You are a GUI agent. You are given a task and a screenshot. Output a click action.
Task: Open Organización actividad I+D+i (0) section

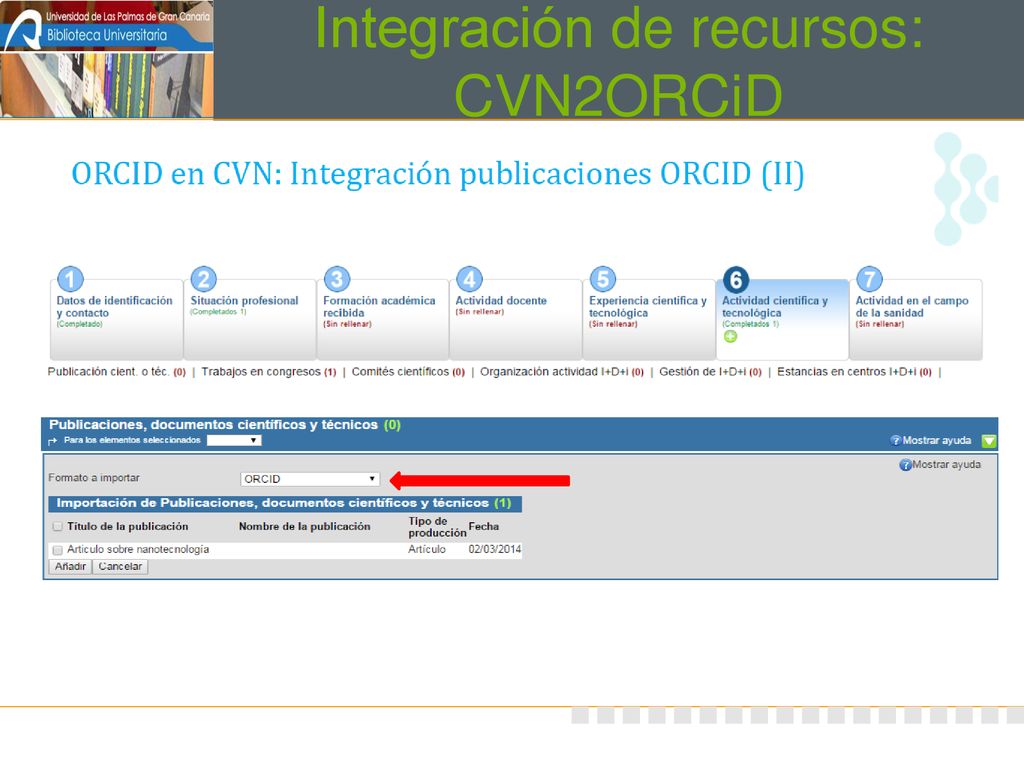pos(562,372)
